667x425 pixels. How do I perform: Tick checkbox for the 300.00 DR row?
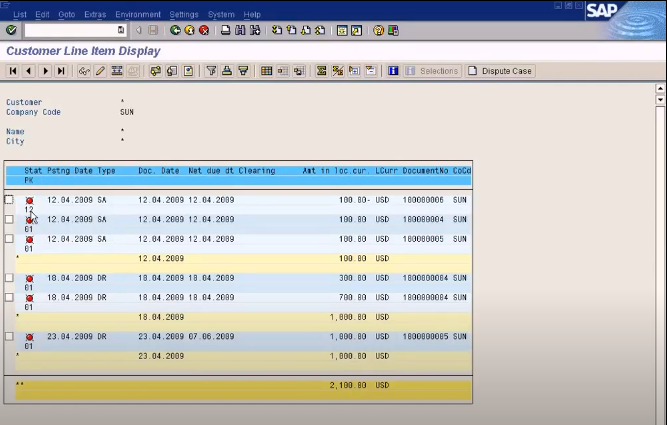(x=9, y=278)
